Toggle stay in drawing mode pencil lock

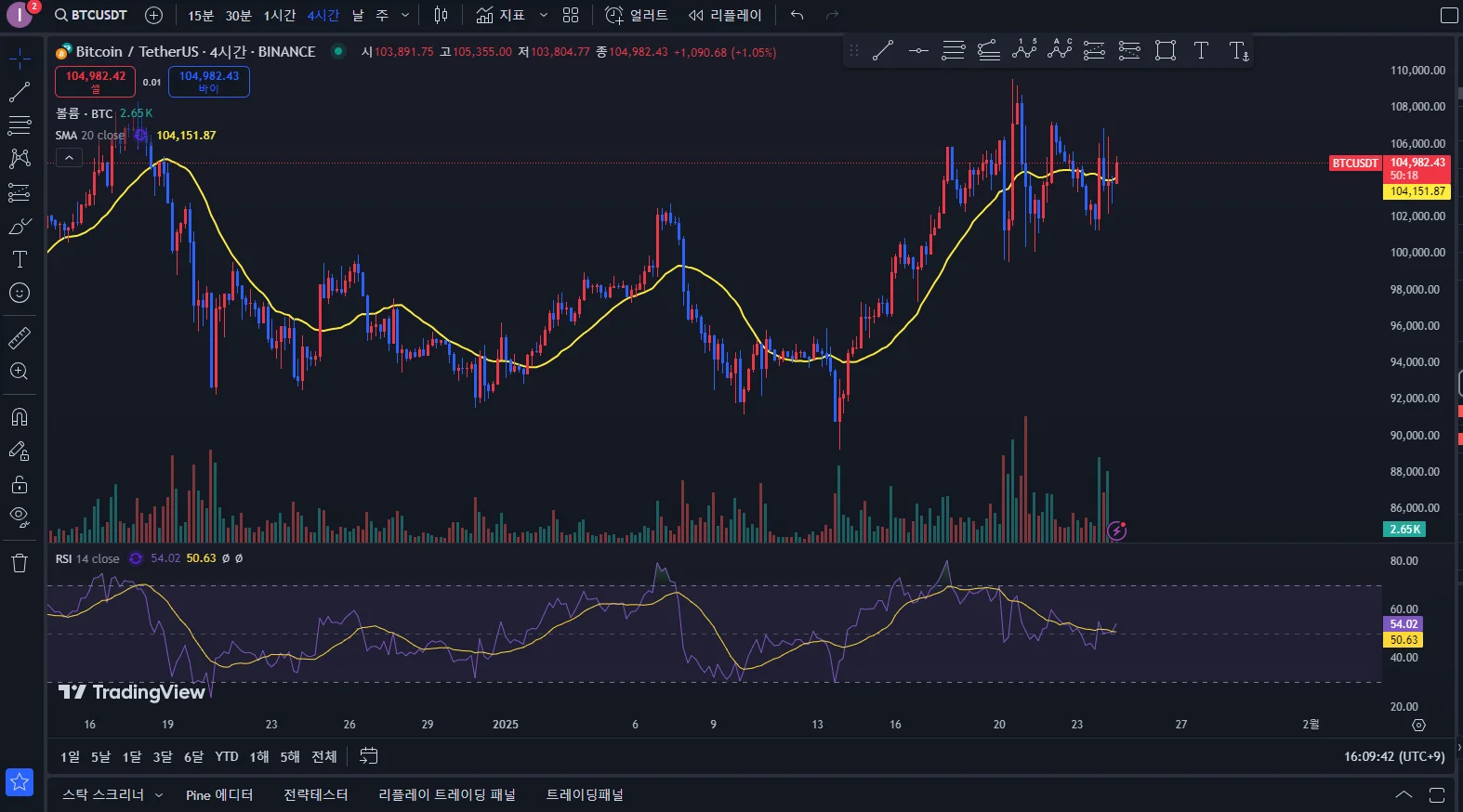click(20, 451)
